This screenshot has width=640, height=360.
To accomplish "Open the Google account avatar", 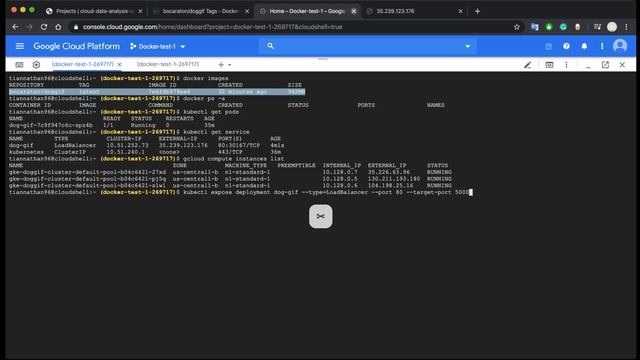I will [620, 46].
